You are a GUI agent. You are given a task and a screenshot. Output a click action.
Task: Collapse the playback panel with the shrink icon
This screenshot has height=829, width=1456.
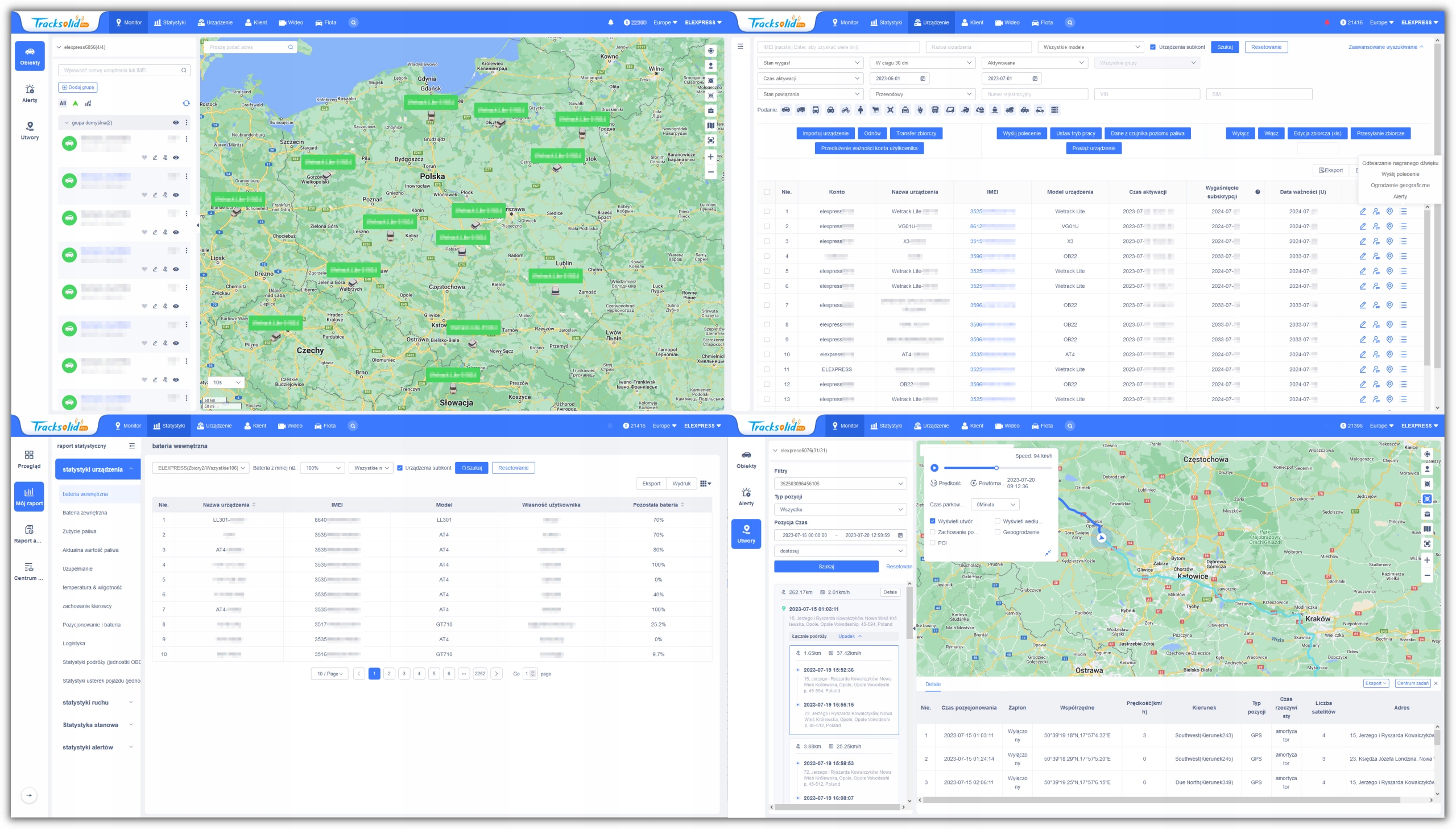pyautogui.click(x=1048, y=552)
